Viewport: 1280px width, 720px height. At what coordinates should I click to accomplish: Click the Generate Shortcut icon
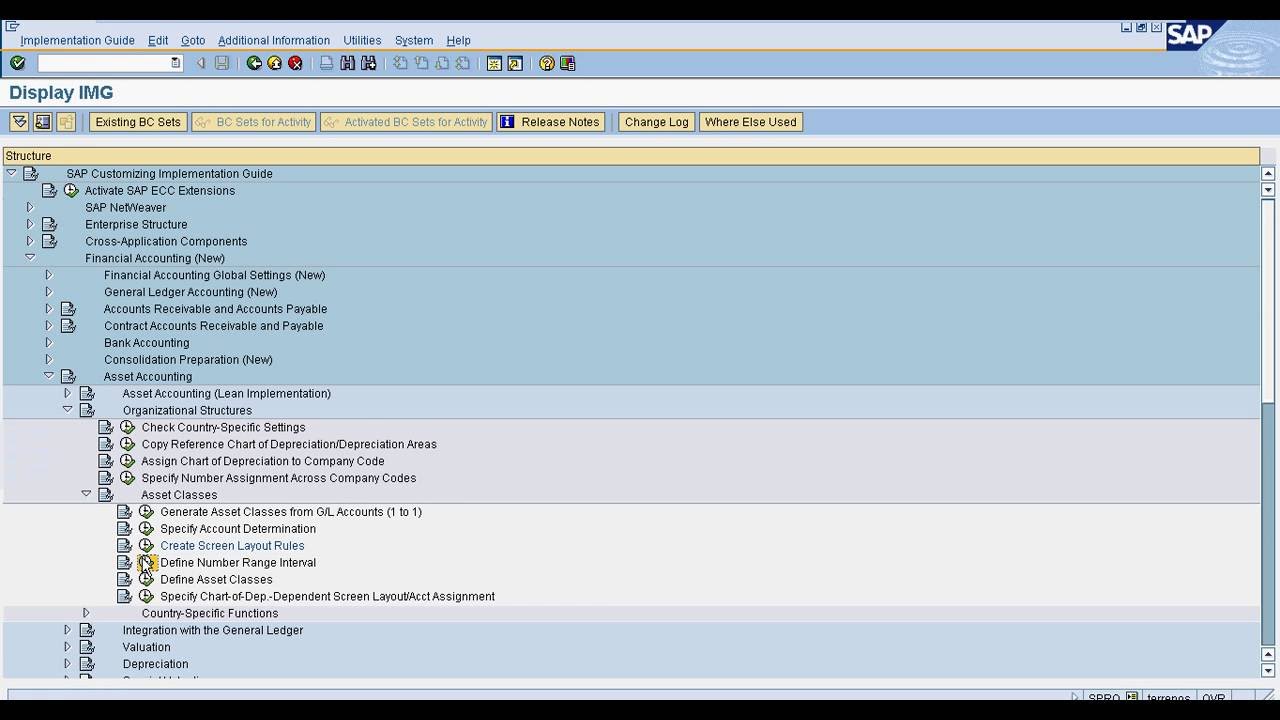coord(515,63)
